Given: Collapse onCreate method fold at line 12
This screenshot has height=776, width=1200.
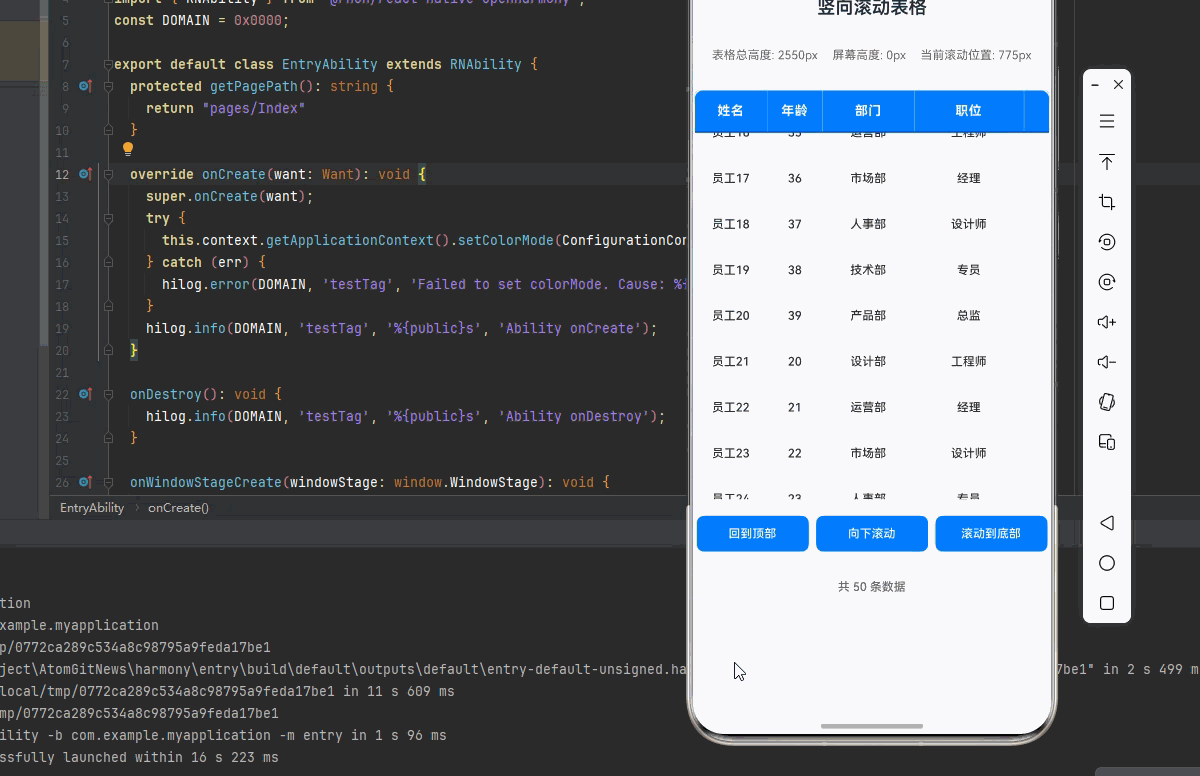Looking at the screenshot, I should pos(110,175).
